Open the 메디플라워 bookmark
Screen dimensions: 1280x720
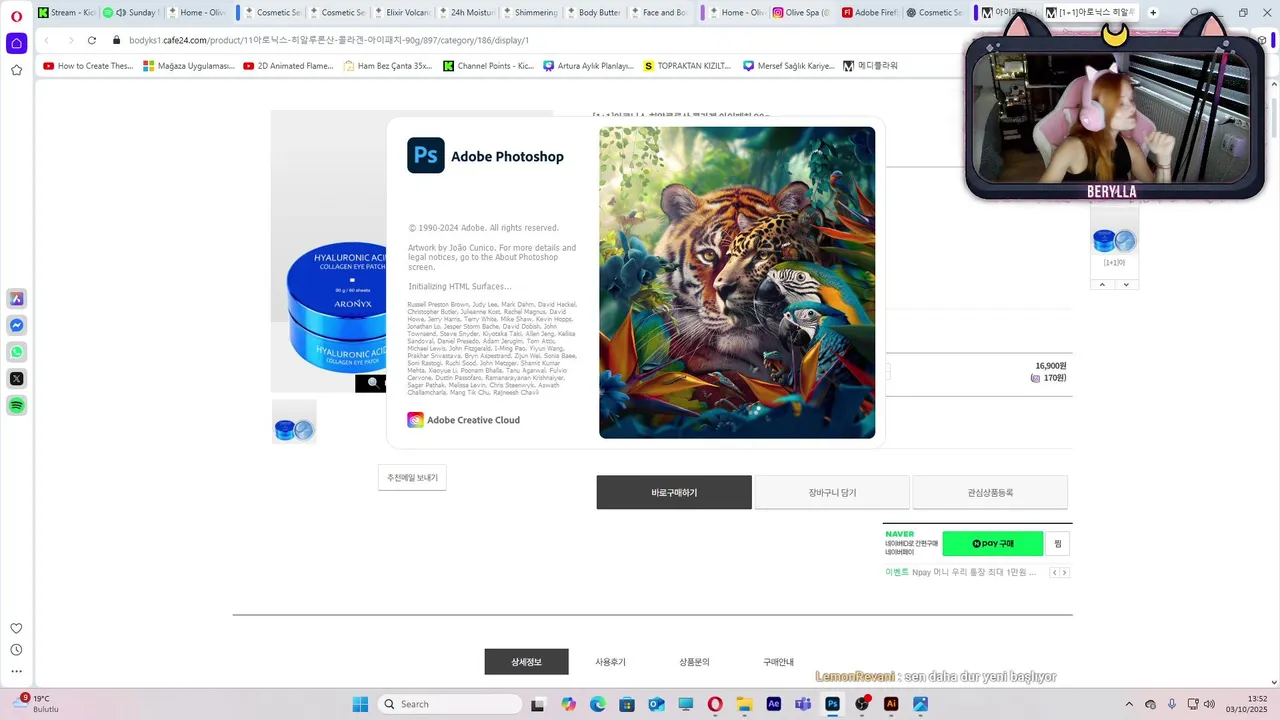tap(870, 66)
